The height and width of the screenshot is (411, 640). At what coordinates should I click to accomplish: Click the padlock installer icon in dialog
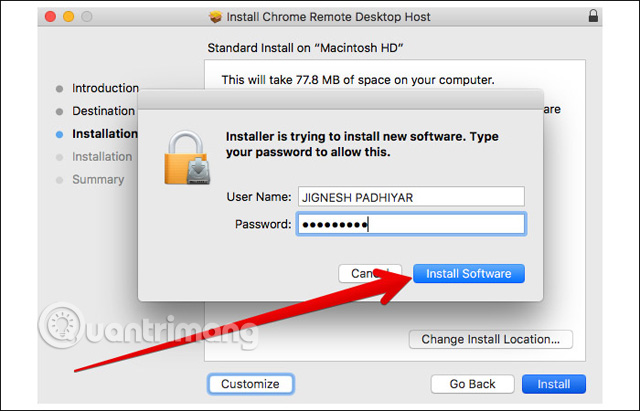tap(187, 158)
